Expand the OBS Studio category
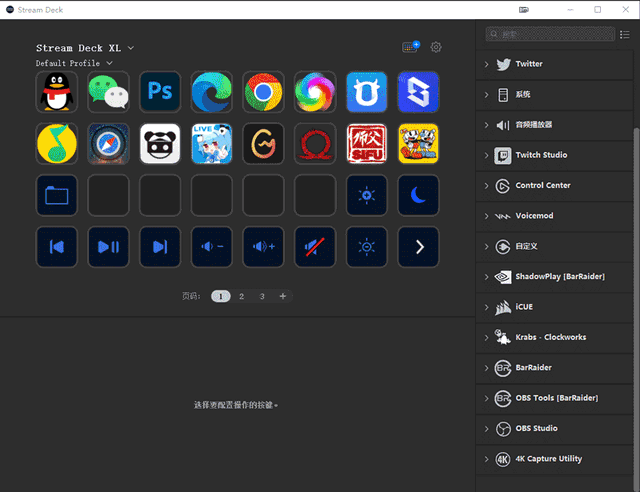 pos(554,429)
